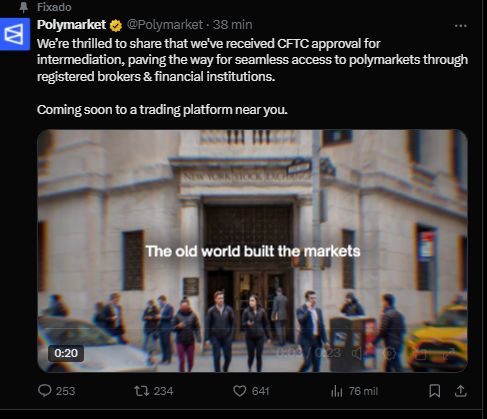The height and width of the screenshot is (419, 487).
Task: Seek using the faint video progress bar
Action: click(252, 330)
